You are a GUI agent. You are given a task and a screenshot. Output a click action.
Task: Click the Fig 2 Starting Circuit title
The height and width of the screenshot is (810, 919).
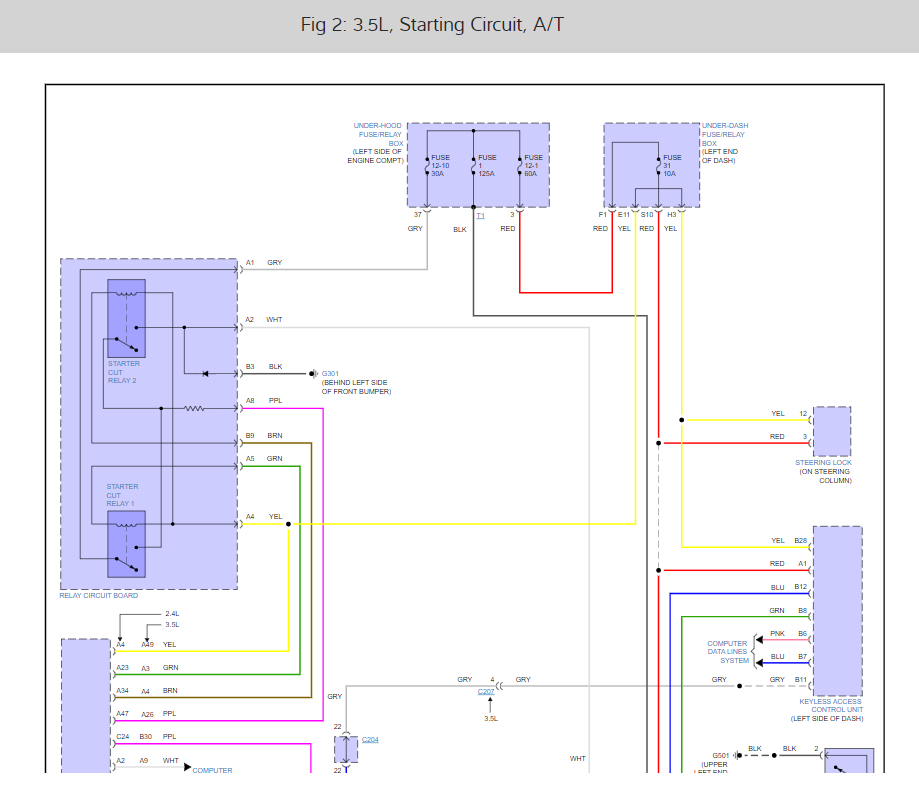[432, 25]
